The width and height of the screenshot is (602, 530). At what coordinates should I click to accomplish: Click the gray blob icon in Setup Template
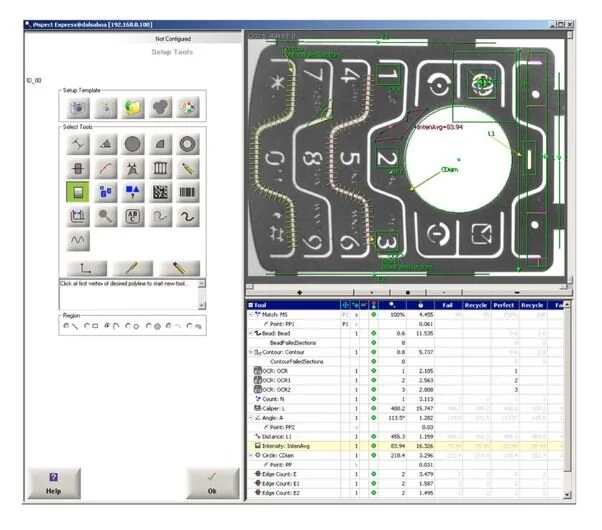click(x=160, y=107)
